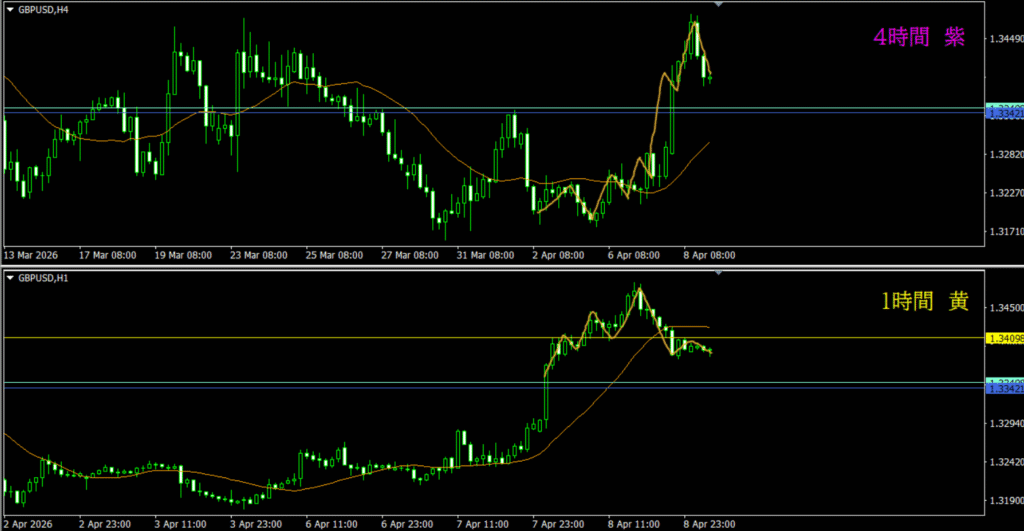Click 1.34490 on the H4 price scale

coord(1005,40)
